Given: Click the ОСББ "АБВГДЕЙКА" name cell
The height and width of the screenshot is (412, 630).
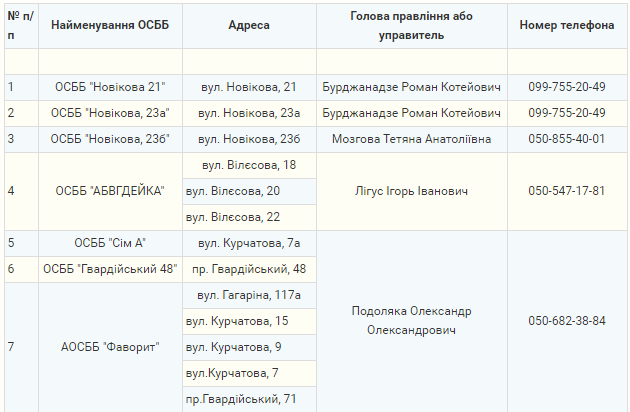Looking at the screenshot, I should click(110, 190).
